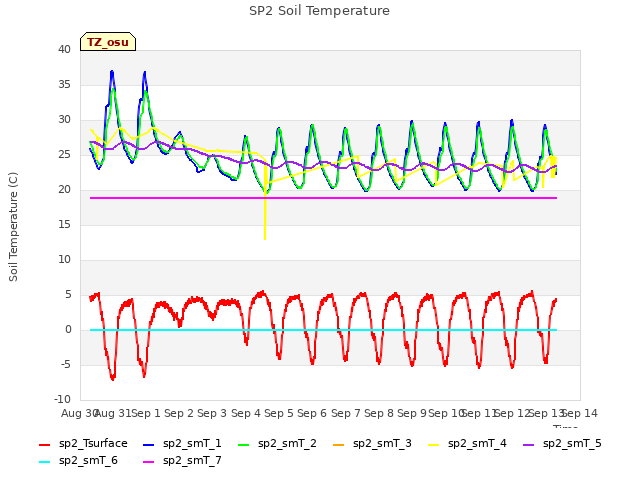The width and height of the screenshot is (640, 480).
Task: Click the magenta sp2_smT_7 legend swatch
Action: 149,462
